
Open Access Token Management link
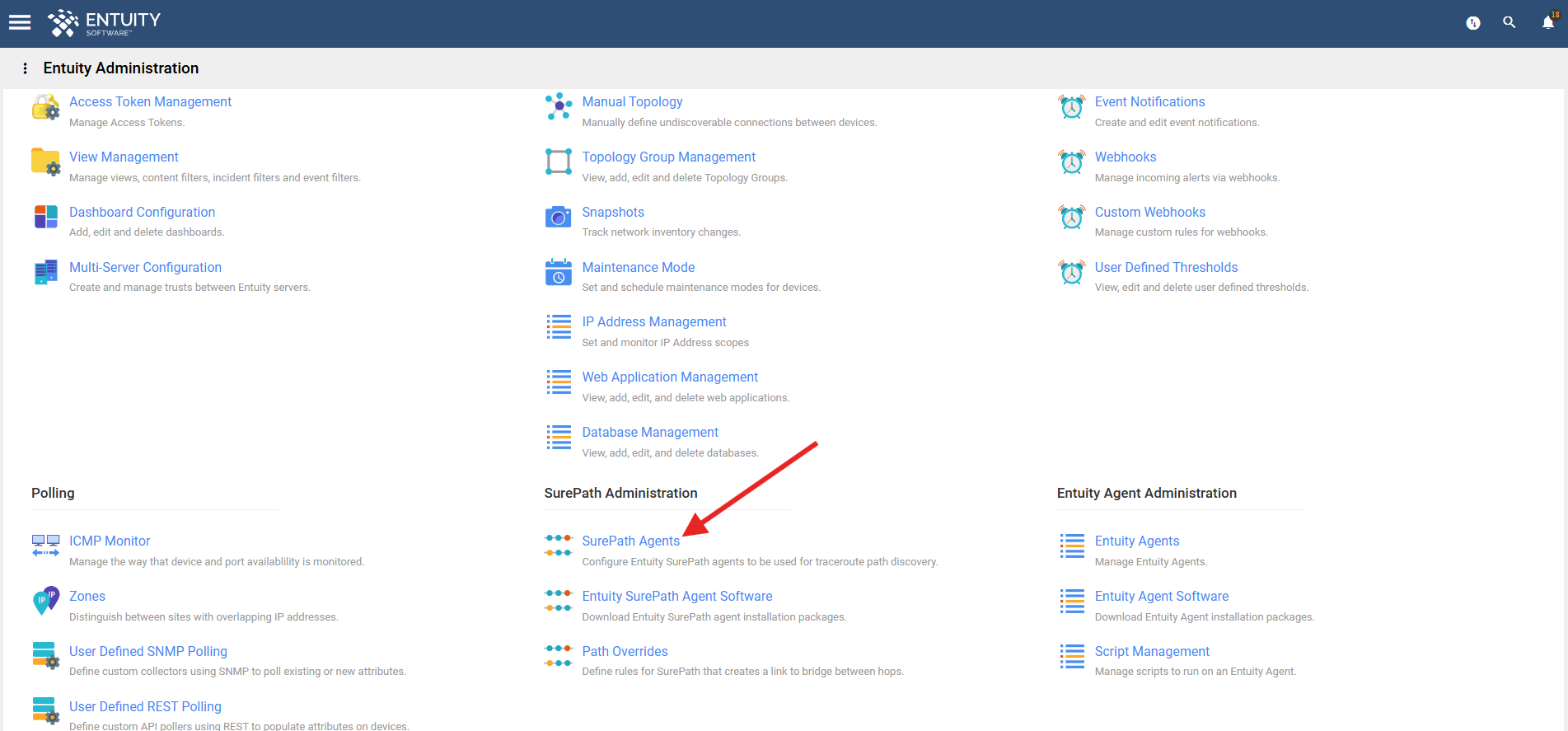pyautogui.click(x=150, y=101)
